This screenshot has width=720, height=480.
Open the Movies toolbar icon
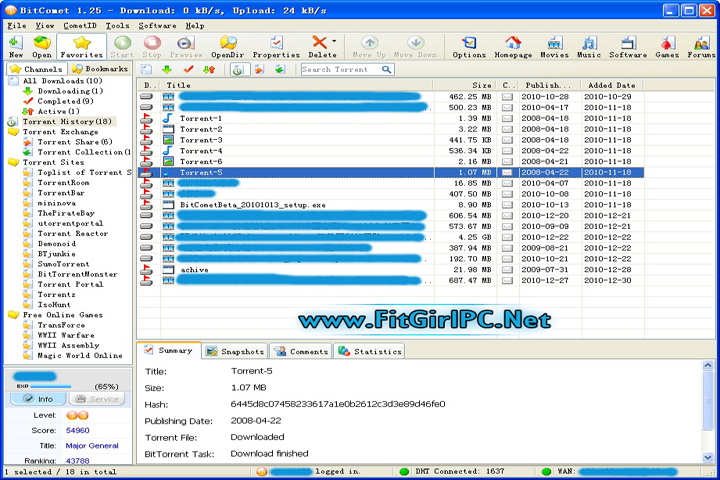[554, 46]
